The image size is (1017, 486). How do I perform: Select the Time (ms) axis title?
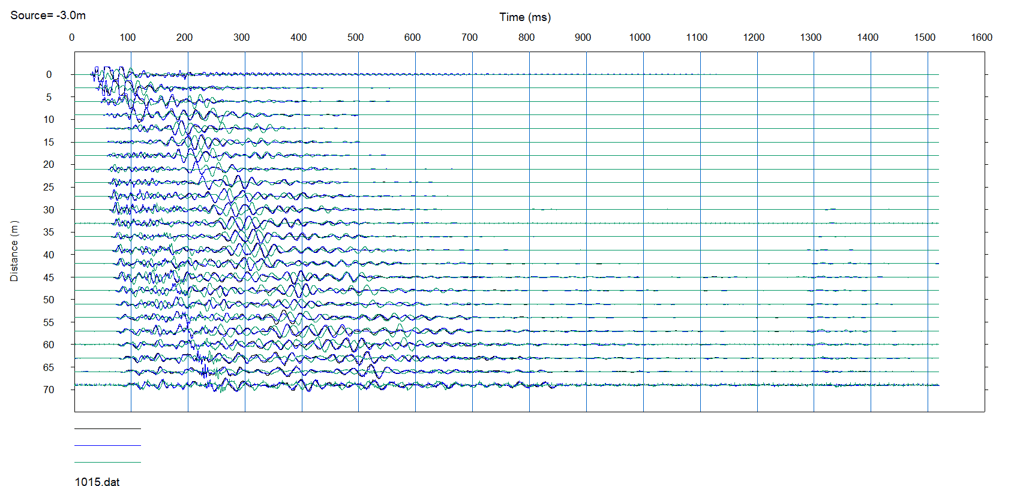pyautogui.click(x=526, y=17)
